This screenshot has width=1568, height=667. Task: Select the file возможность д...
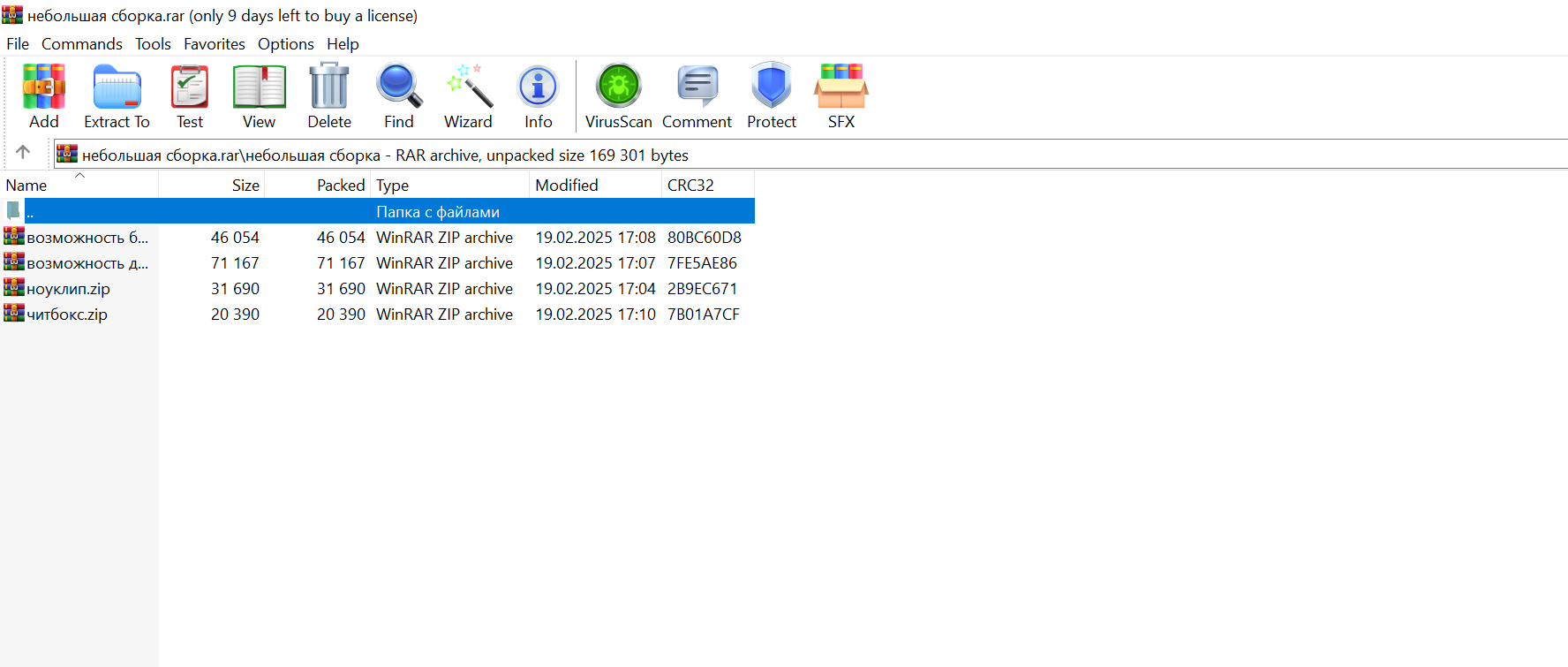click(87, 263)
